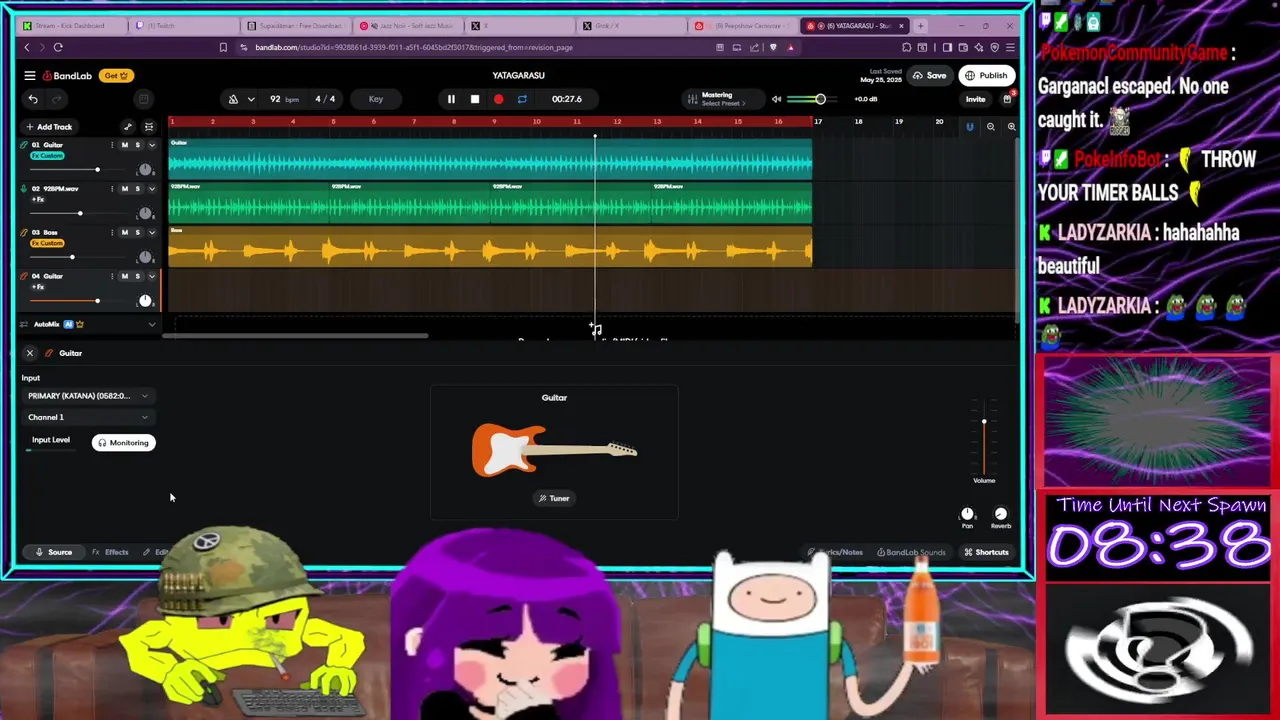Open the notifications icon beside Invite
Image resolution: width=1280 pixels, height=720 pixels.
point(1007,99)
